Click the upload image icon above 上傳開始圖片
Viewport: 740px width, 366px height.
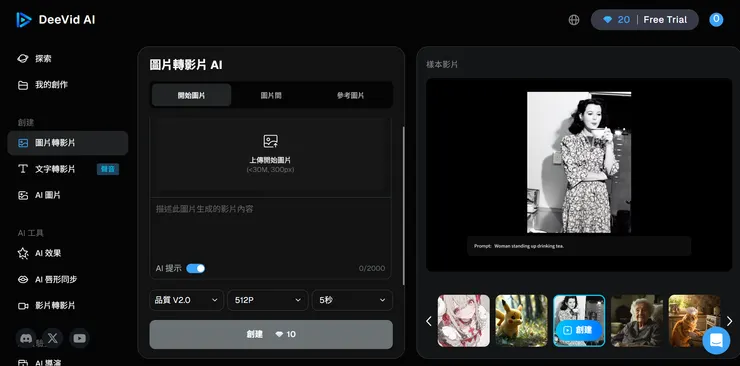point(270,141)
